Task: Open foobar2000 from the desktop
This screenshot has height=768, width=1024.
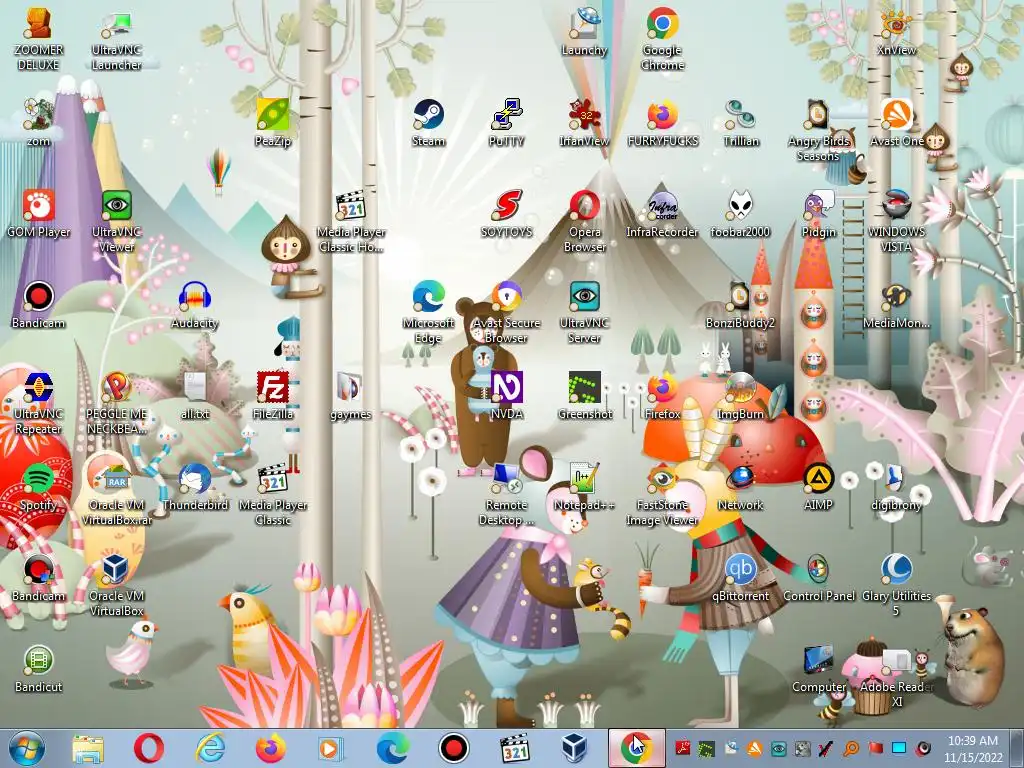Action: pos(741,214)
